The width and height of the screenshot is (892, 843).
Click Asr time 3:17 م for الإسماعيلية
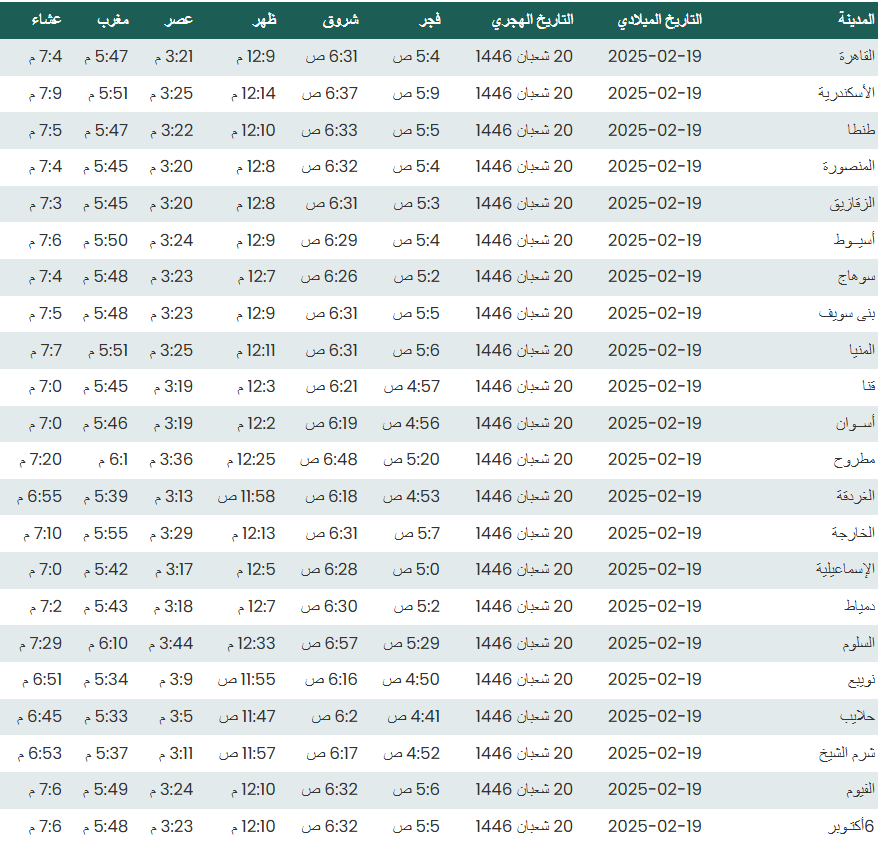174,569
